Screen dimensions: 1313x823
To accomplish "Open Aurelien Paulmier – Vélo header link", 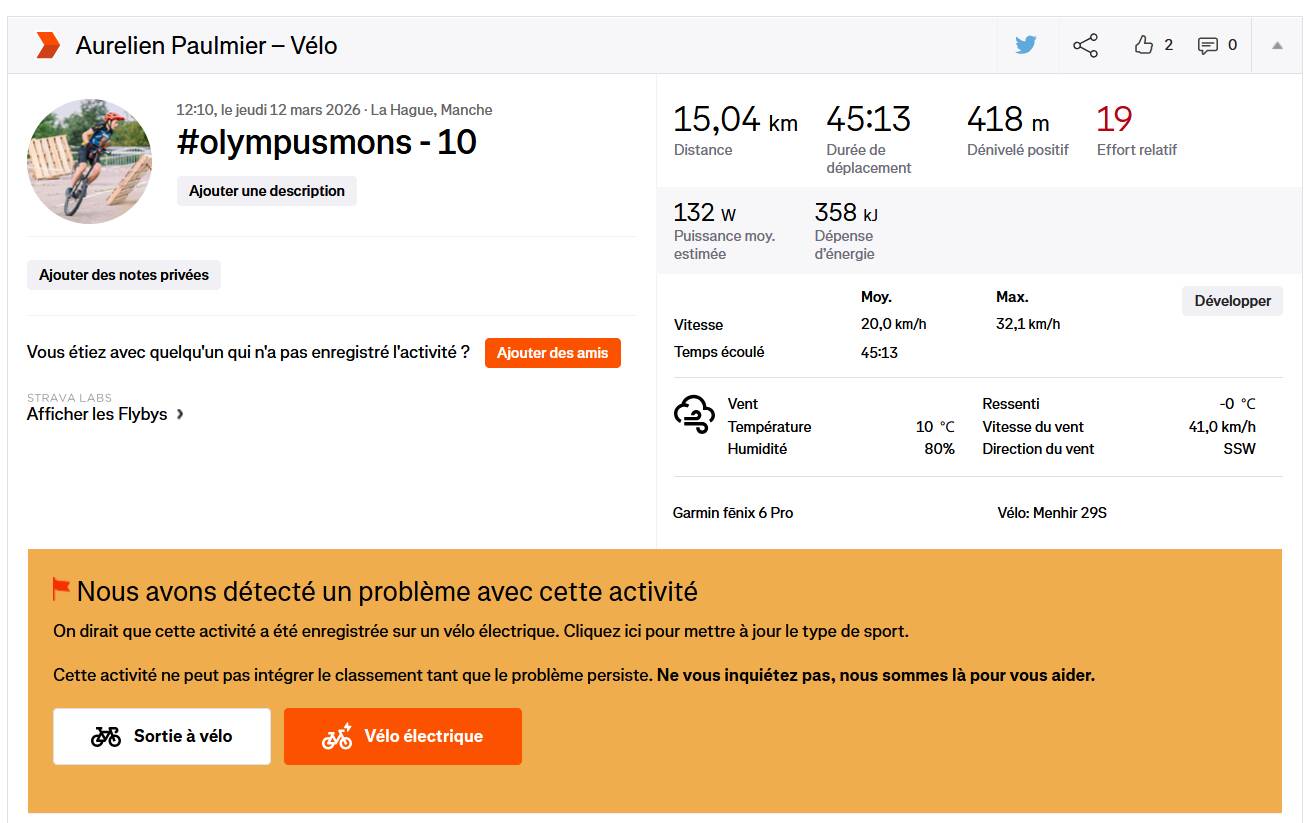I will [x=207, y=45].
